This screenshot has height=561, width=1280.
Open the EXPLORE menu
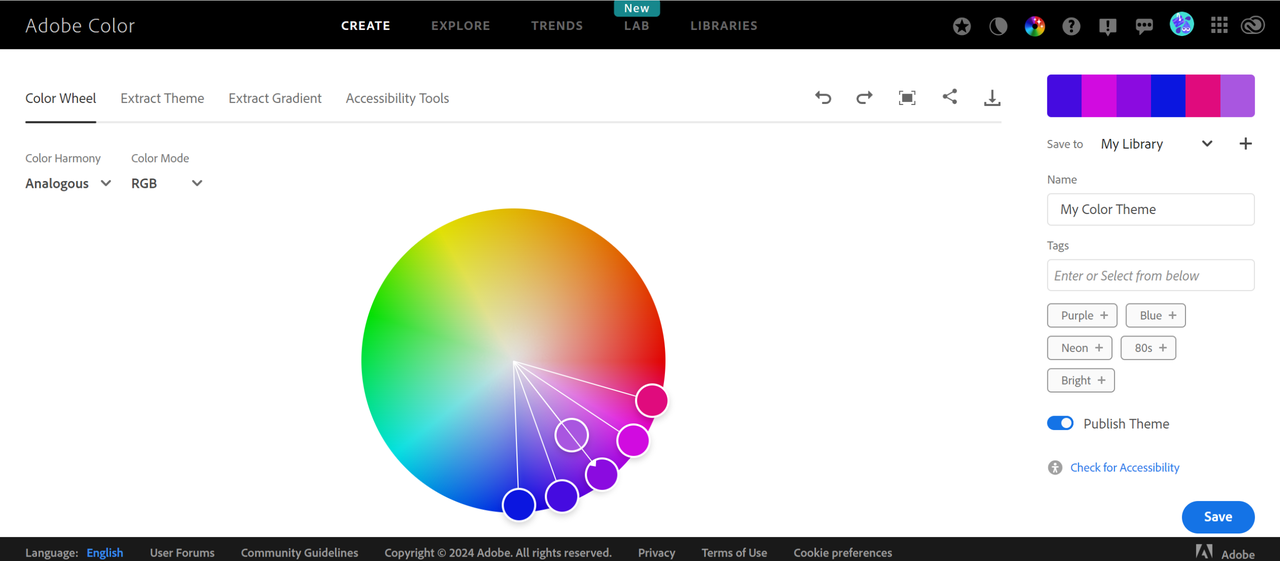(x=461, y=26)
